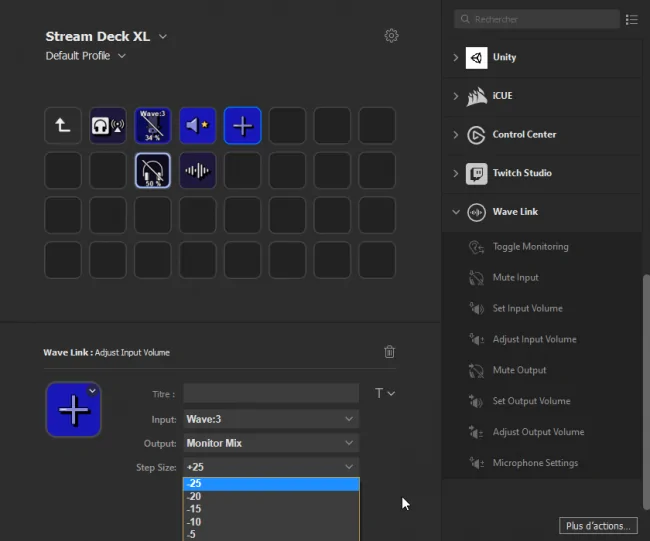Select the speaker with star key
The width and height of the screenshot is (650, 541).
tap(198, 126)
